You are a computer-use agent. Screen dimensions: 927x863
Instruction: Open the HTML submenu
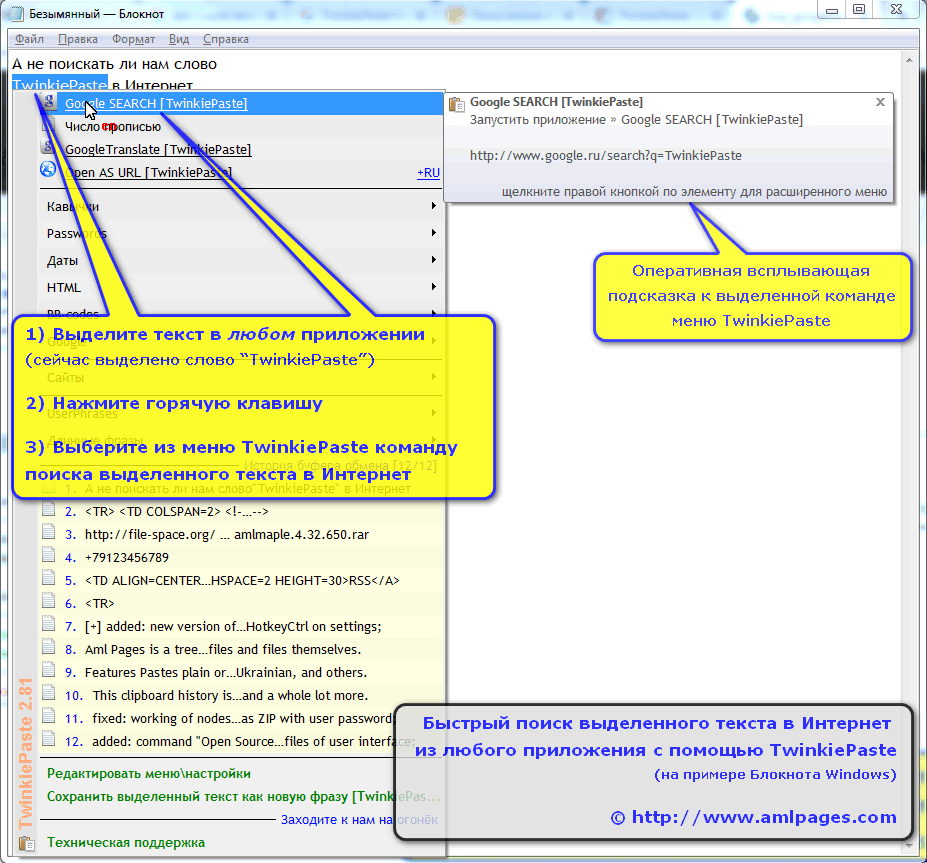[x=241, y=287]
